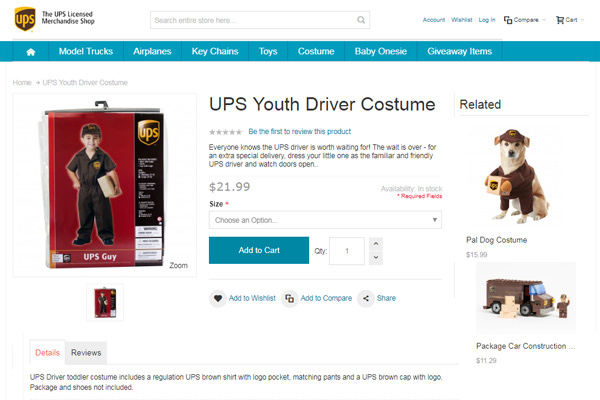Click the Share icon

[x=366, y=298]
